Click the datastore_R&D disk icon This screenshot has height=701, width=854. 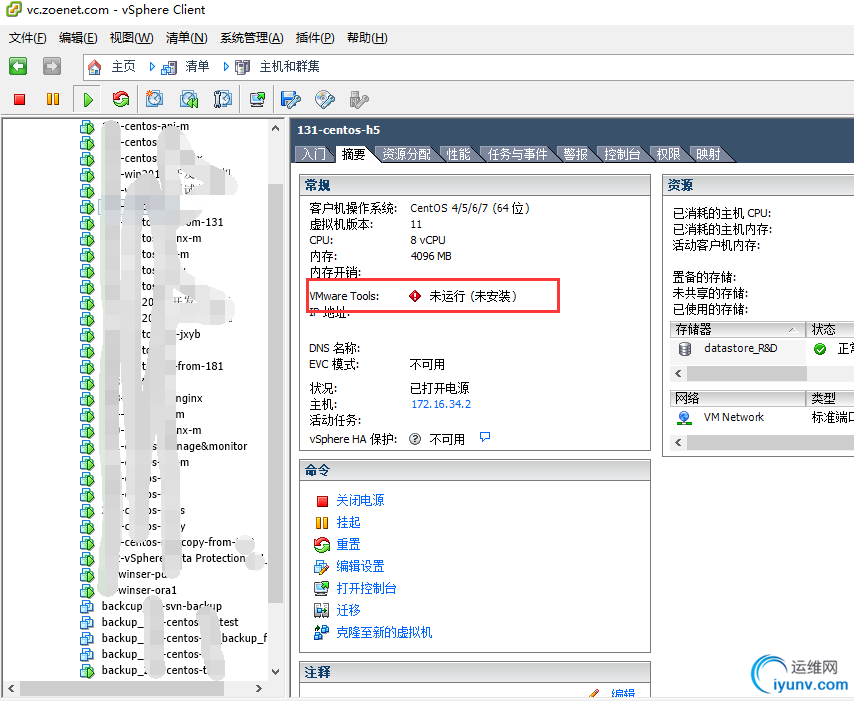685,349
